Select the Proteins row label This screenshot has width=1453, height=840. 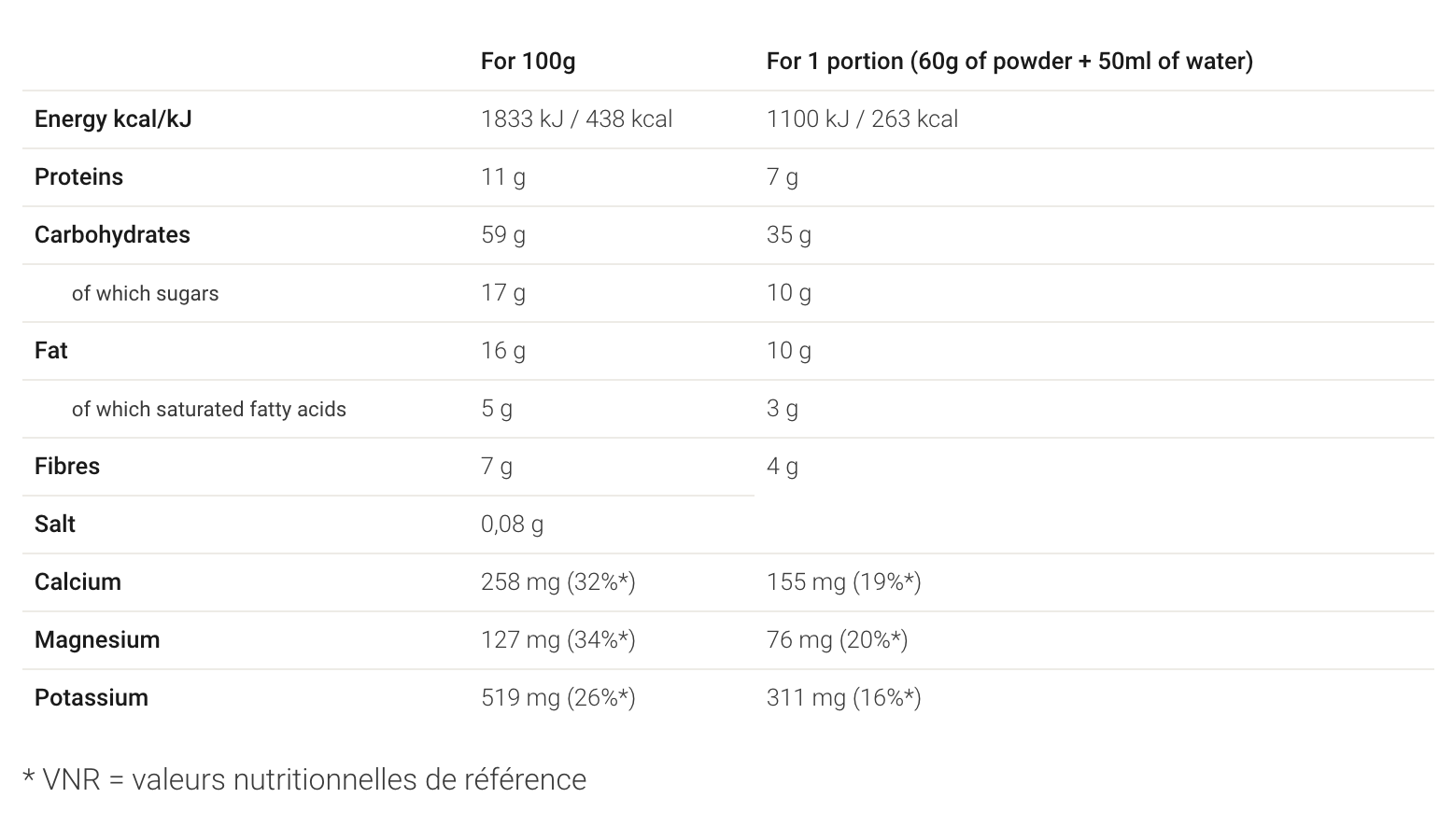pos(78,177)
